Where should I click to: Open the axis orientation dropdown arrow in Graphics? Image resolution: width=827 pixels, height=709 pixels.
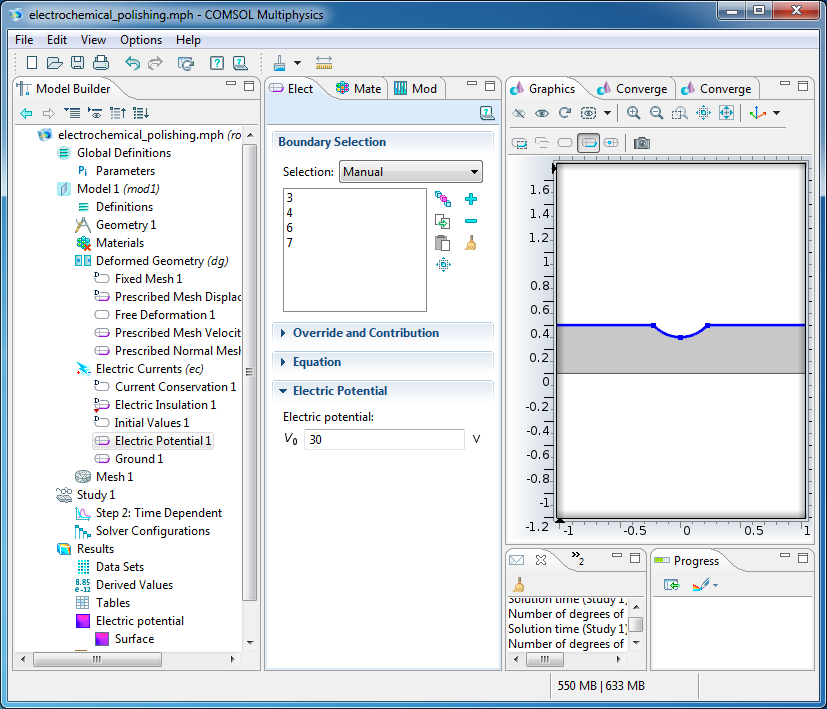click(776, 113)
